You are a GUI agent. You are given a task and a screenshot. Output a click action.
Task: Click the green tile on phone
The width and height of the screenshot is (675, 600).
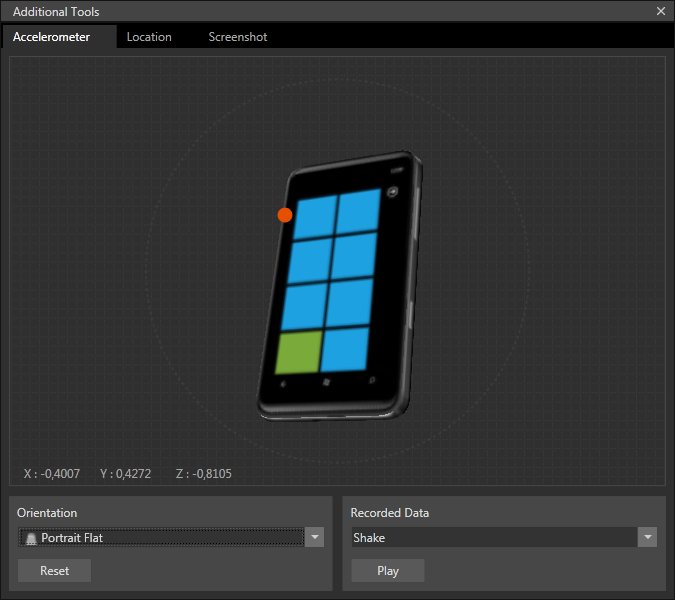tap(298, 352)
